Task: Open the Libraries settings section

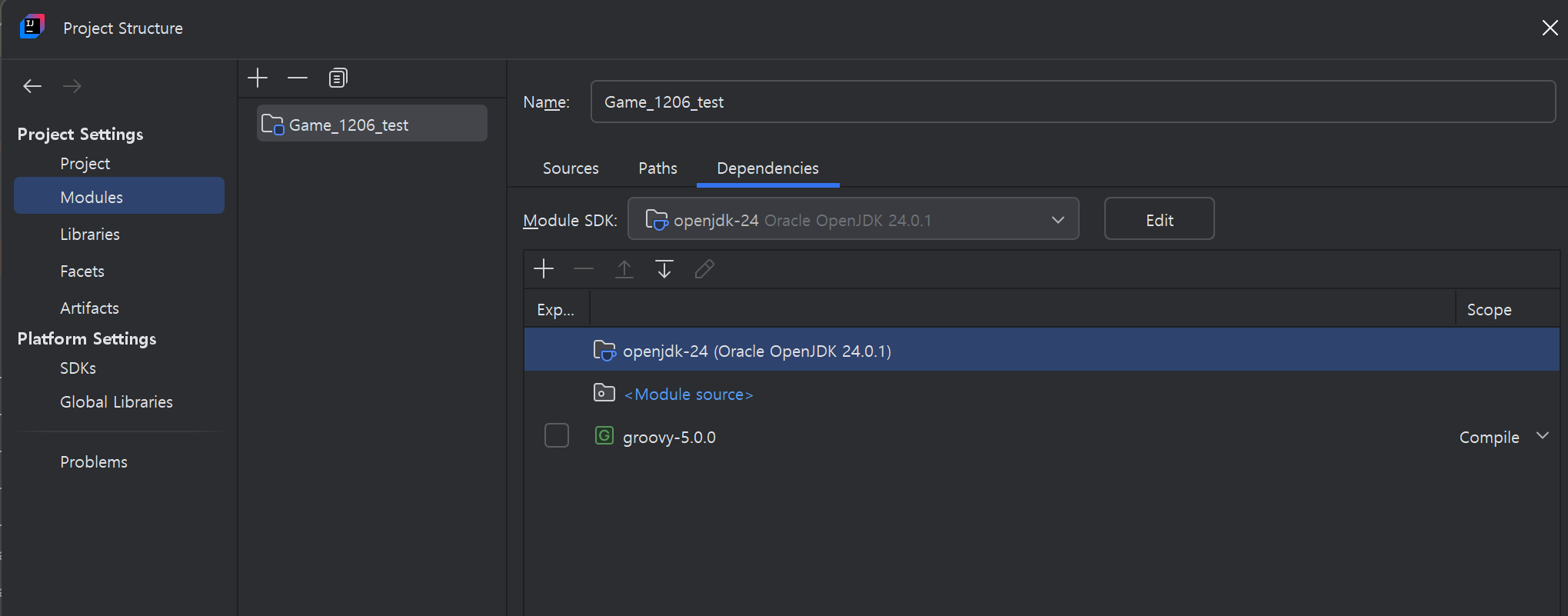Action: tap(90, 235)
